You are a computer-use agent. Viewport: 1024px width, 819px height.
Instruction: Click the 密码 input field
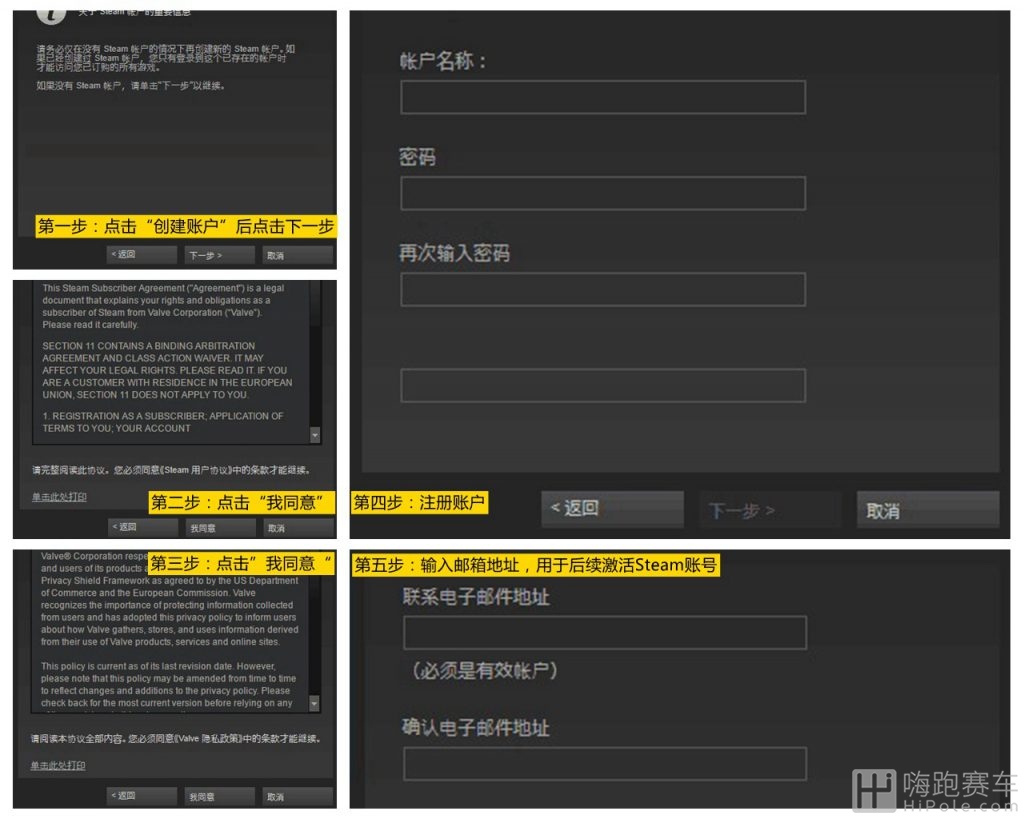click(603, 193)
